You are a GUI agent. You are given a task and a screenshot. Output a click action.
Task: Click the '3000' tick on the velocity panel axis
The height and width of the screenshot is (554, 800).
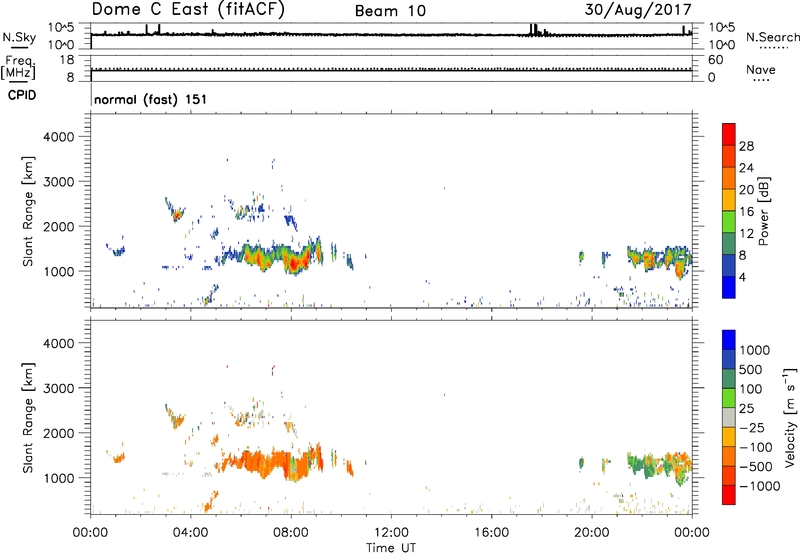pyautogui.click(x=59, y=388)
